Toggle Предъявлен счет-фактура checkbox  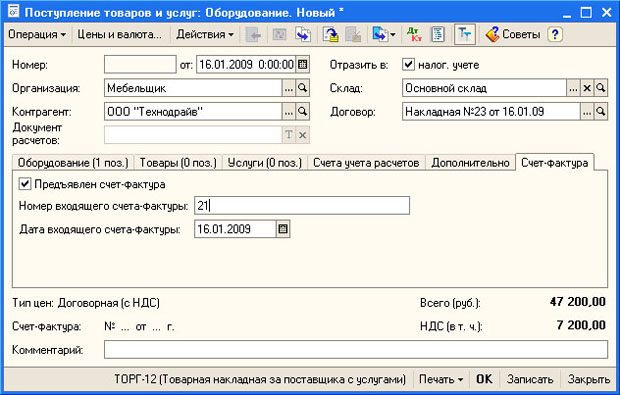click(x=25, y=184)
